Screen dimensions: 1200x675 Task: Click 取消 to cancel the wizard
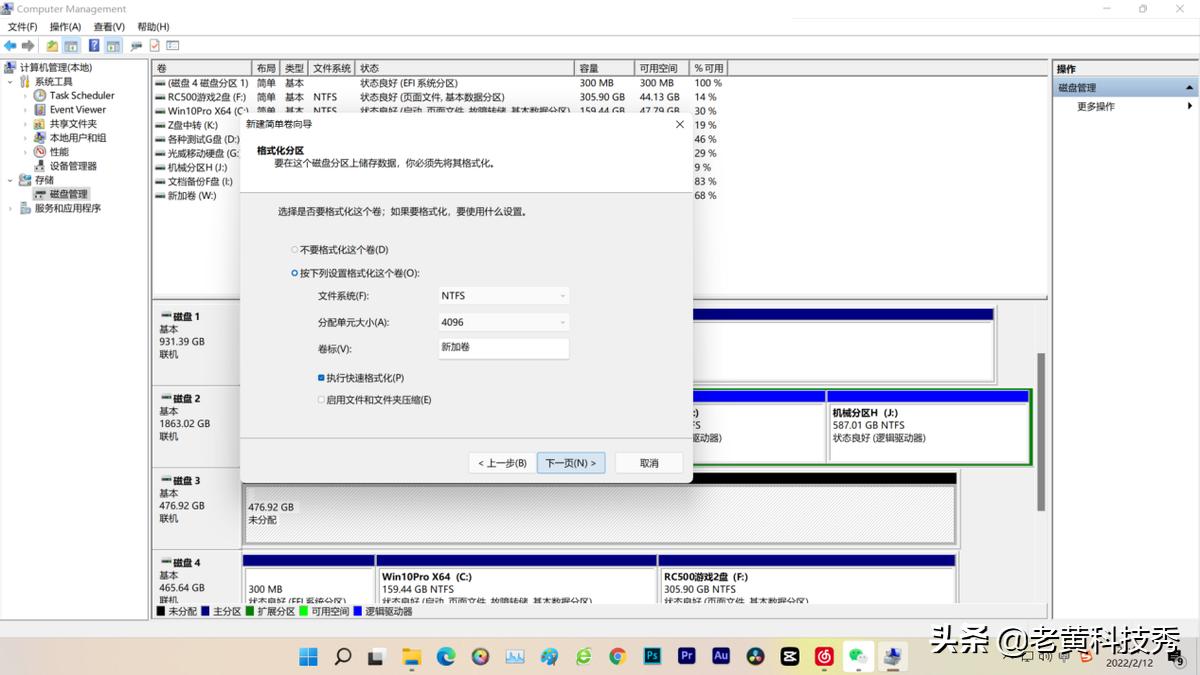(x=649, y=463)
